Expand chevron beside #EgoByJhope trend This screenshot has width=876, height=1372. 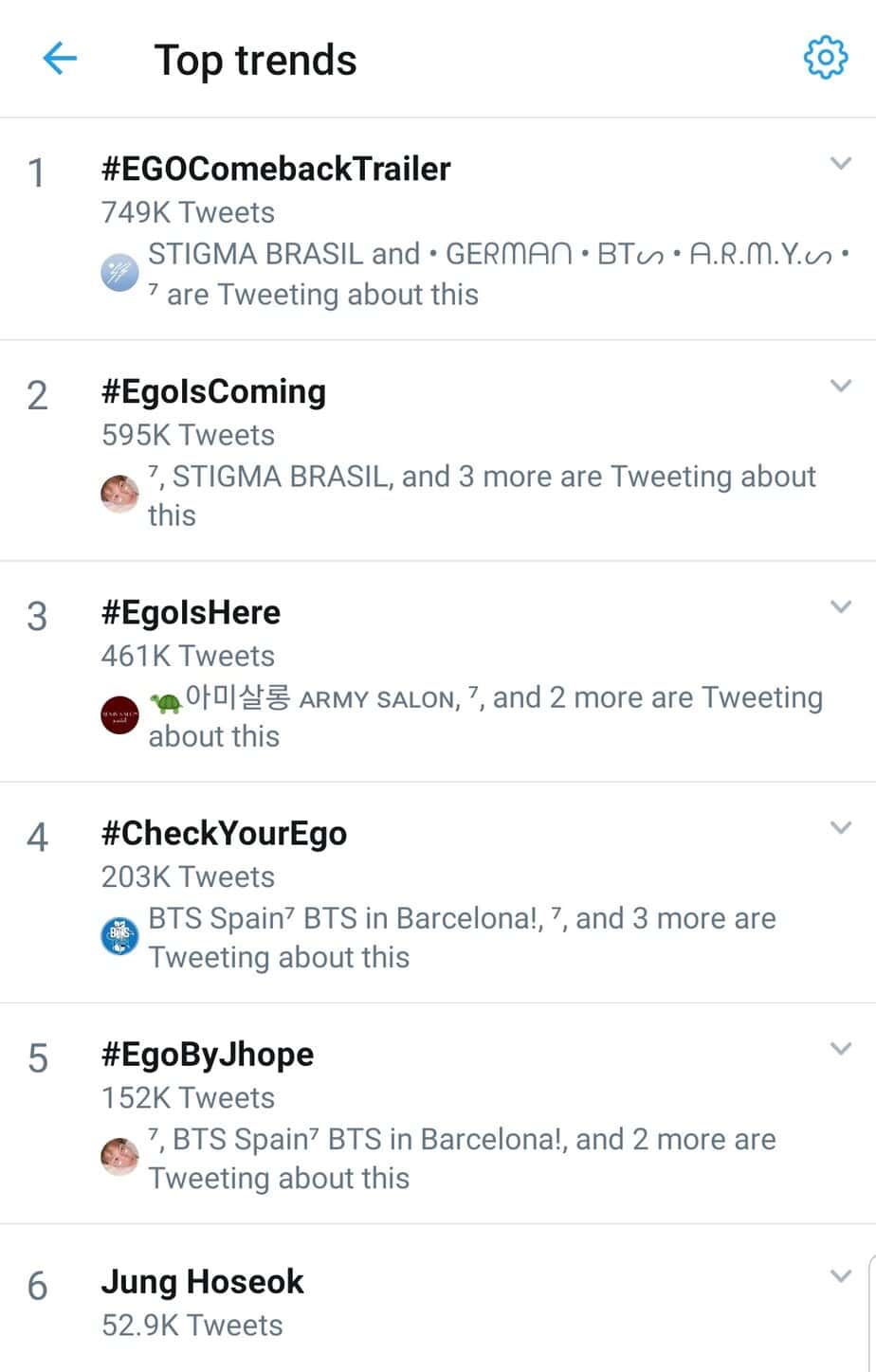point(840,1048)
